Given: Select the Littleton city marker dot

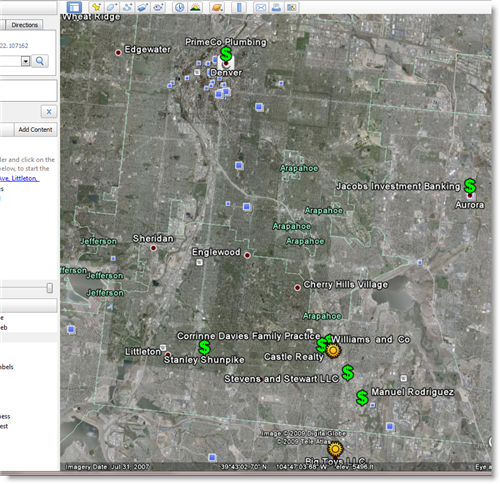Looking at the screenshot, I should pos(168,355).
